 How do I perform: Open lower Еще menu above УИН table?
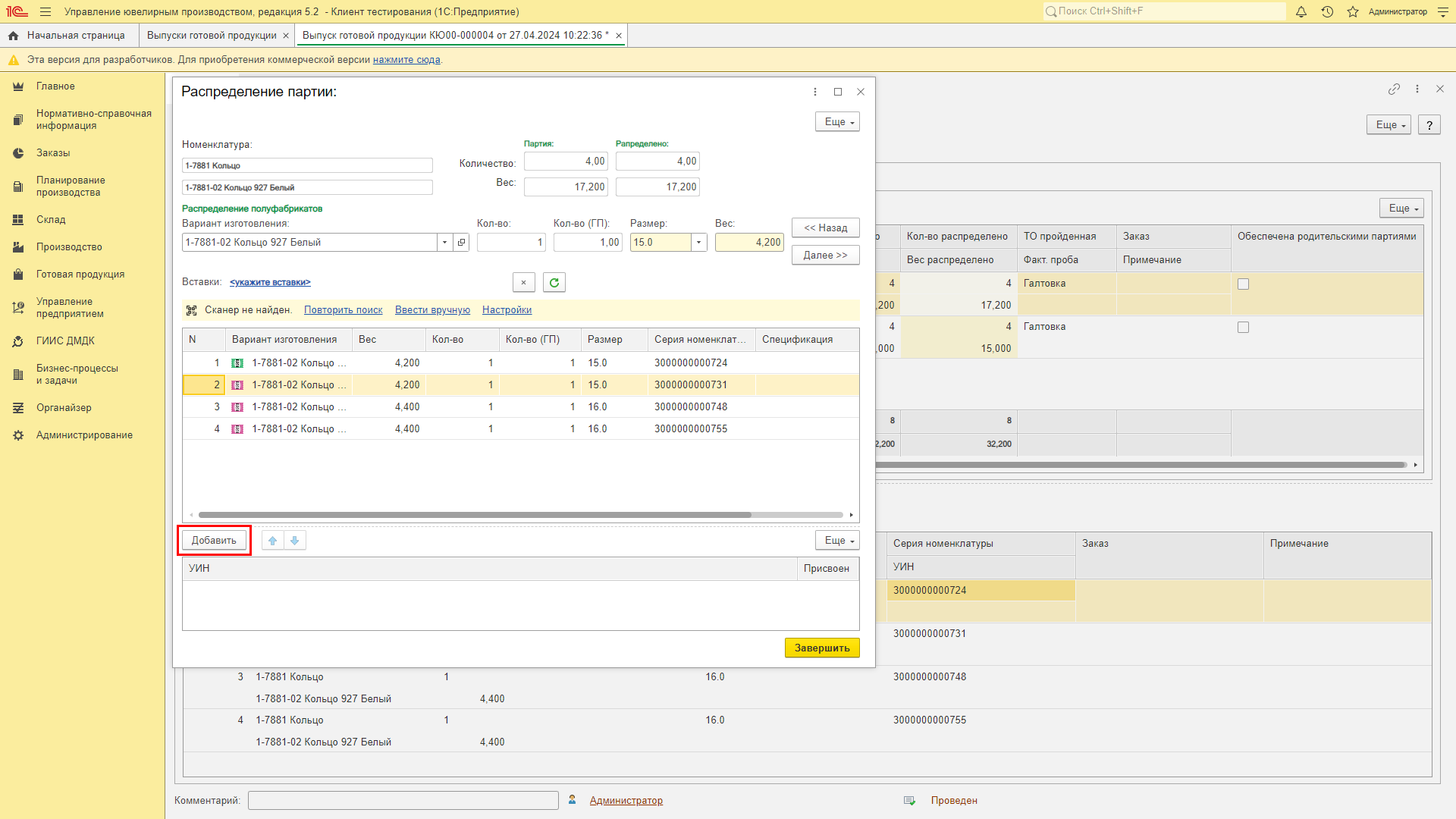pyautogui.click(x=838, y=541)
